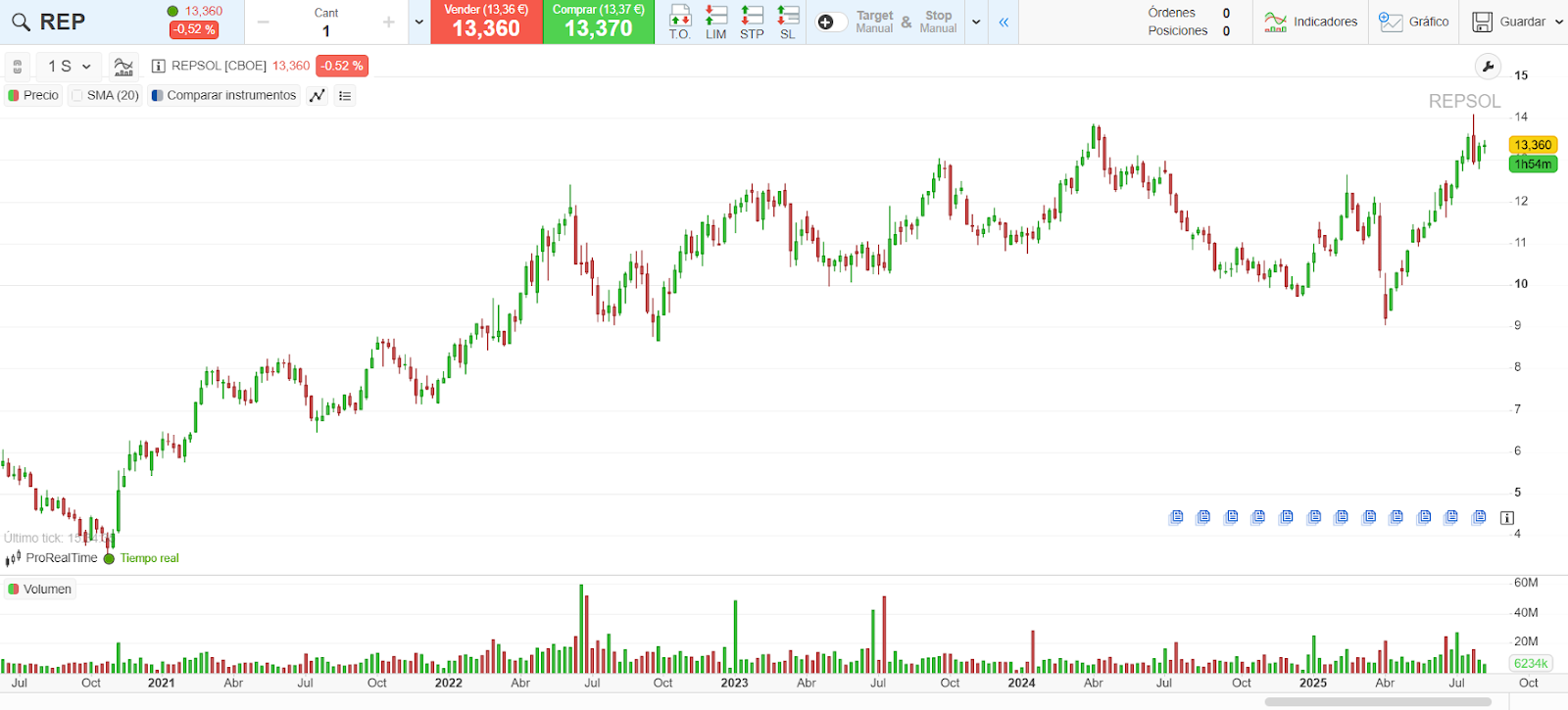Viewport: 1568px width, 710px height.
Task: Decrease quantity with the minus button
Action: [264, 22]
